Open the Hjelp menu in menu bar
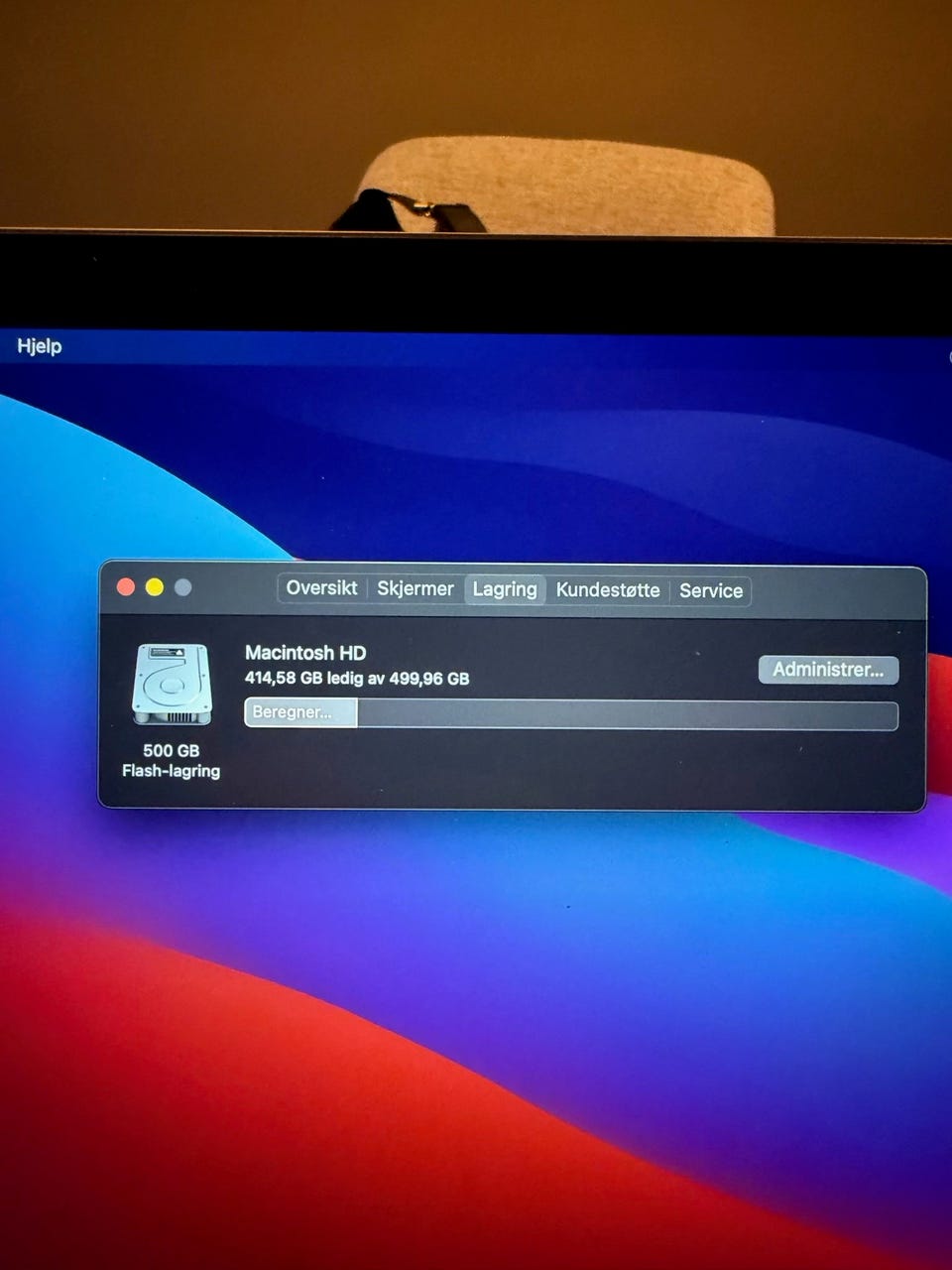Viewport: 952px width, 1270px height. pos(40,346)
